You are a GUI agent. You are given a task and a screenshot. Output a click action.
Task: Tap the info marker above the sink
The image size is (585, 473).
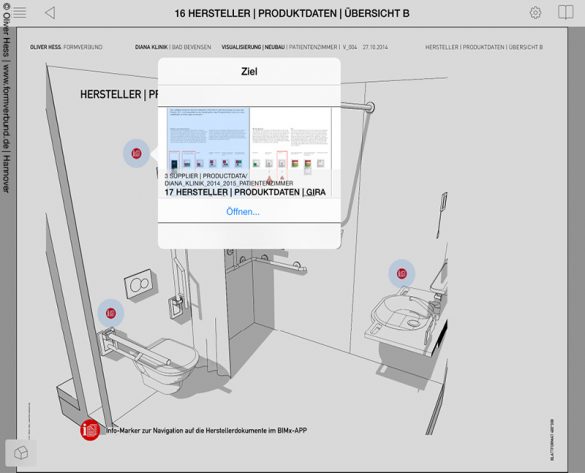tap(401, 273)
